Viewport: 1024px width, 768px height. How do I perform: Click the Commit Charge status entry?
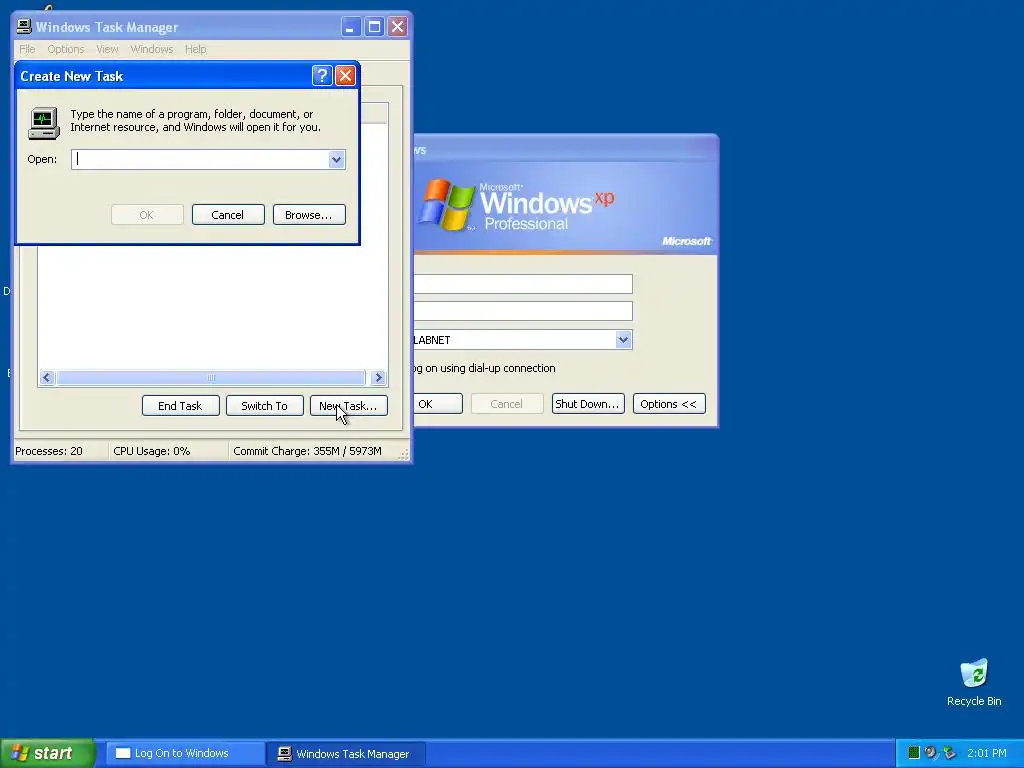[307, 451]
